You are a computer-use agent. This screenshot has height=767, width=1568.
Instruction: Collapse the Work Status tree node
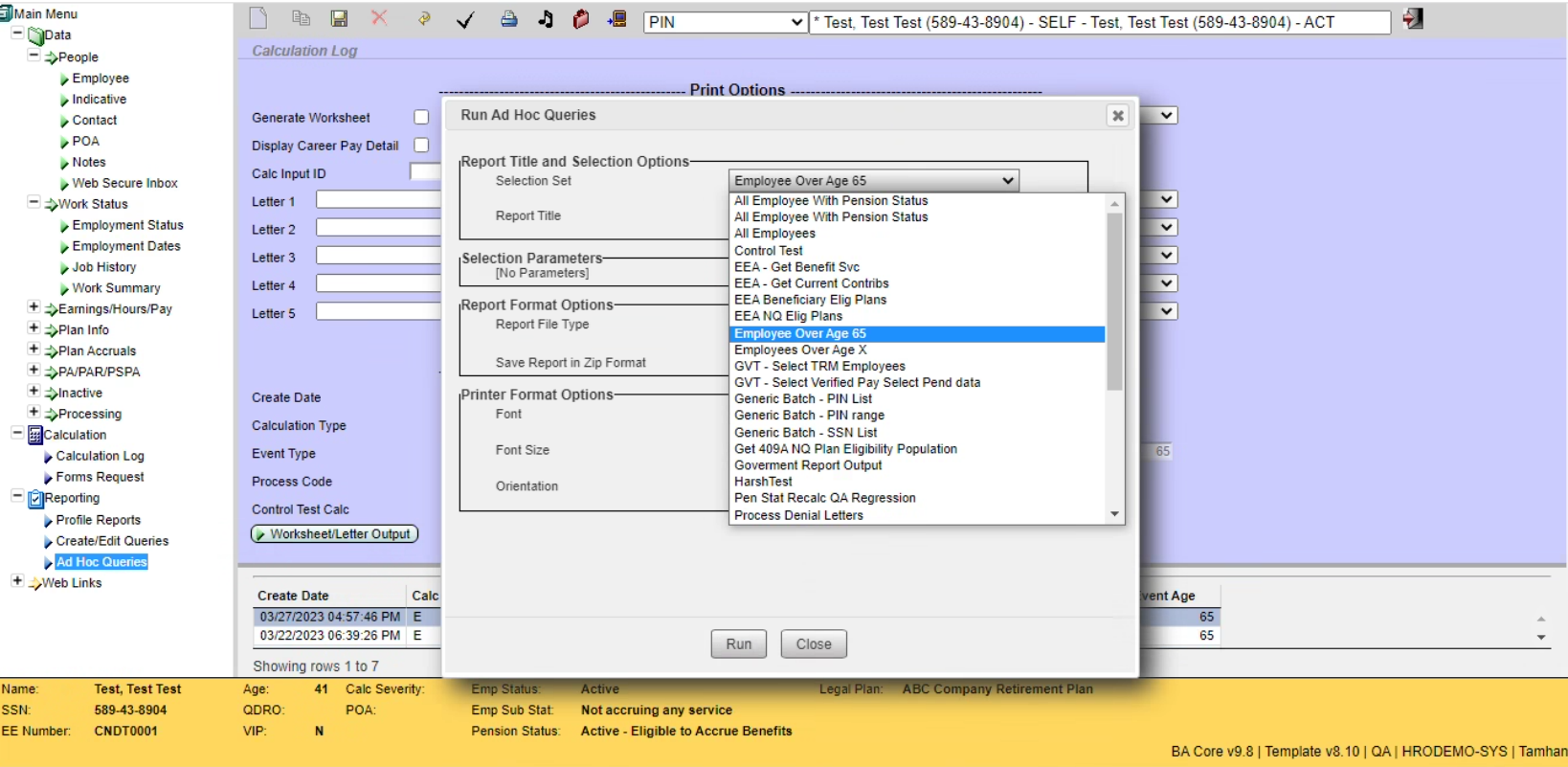click(x=34, y=203)
